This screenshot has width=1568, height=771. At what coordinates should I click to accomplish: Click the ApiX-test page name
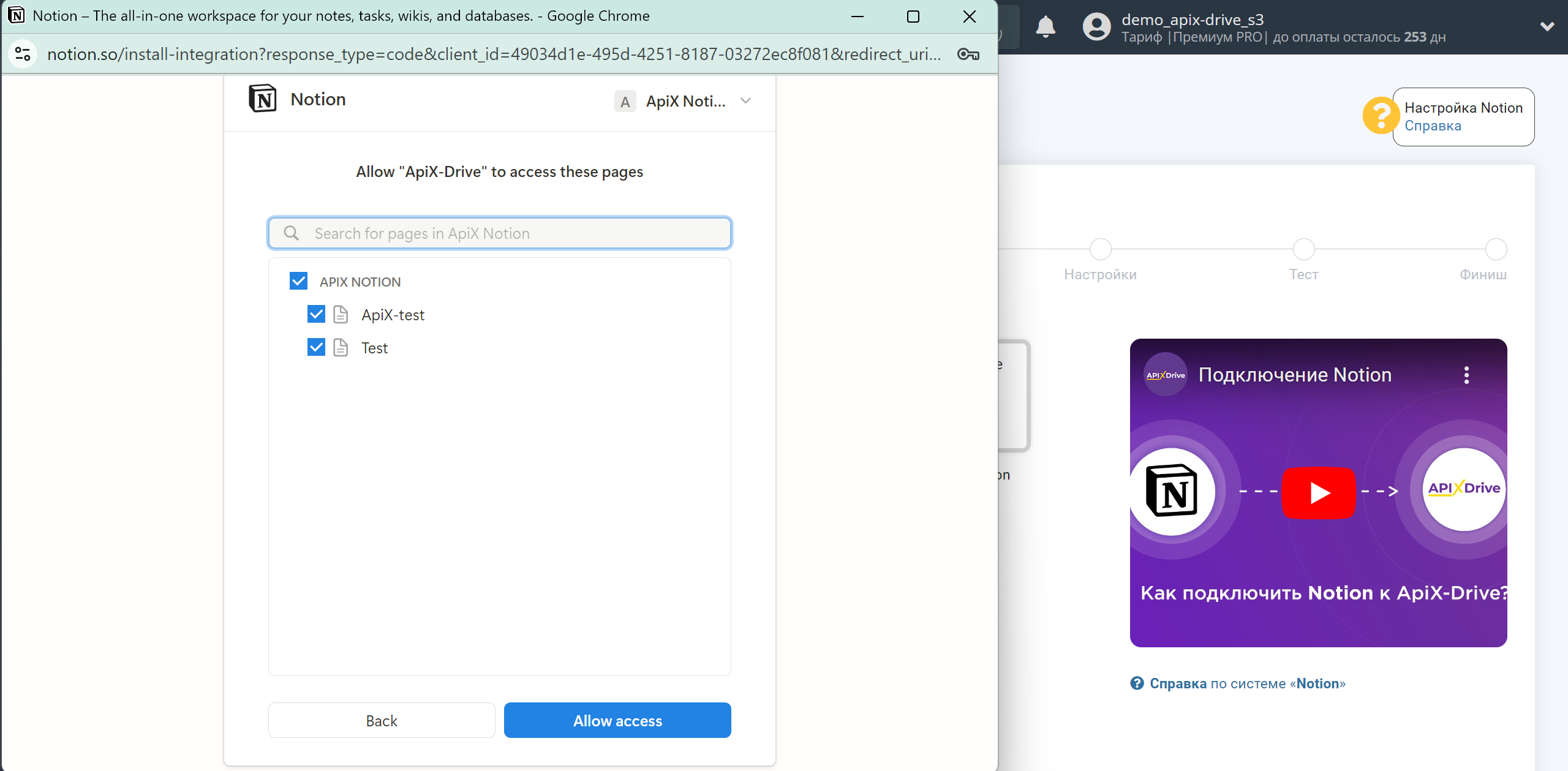click(x=393, y=315)
